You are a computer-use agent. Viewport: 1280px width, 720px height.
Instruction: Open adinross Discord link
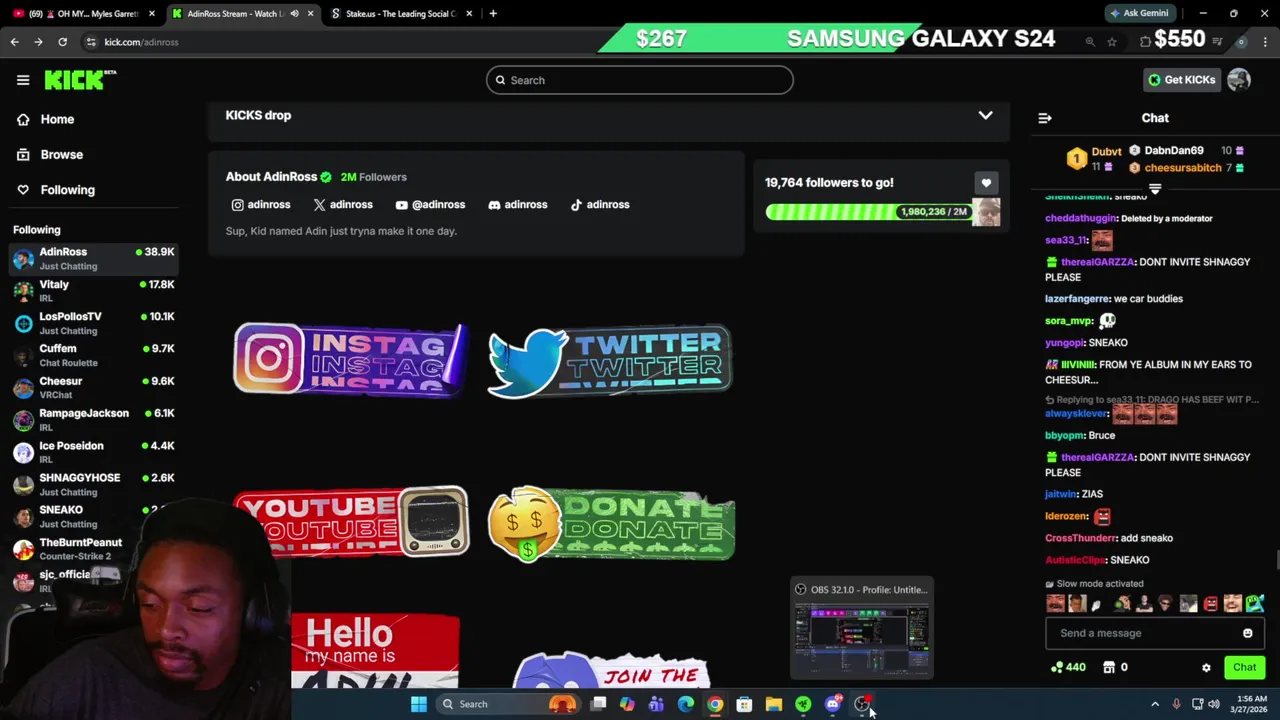pos(517,205)
